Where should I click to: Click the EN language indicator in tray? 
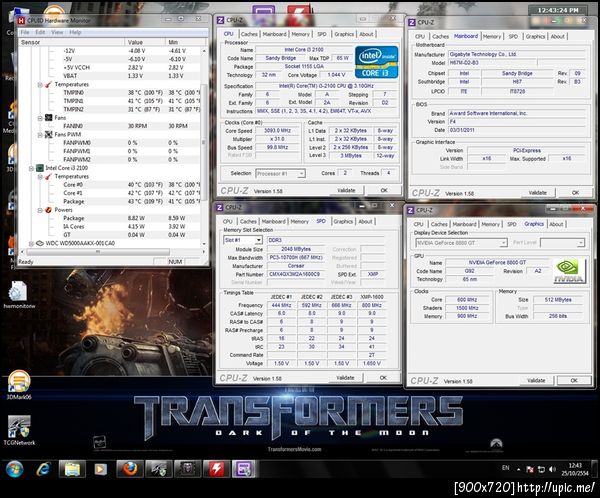(505, 468)
